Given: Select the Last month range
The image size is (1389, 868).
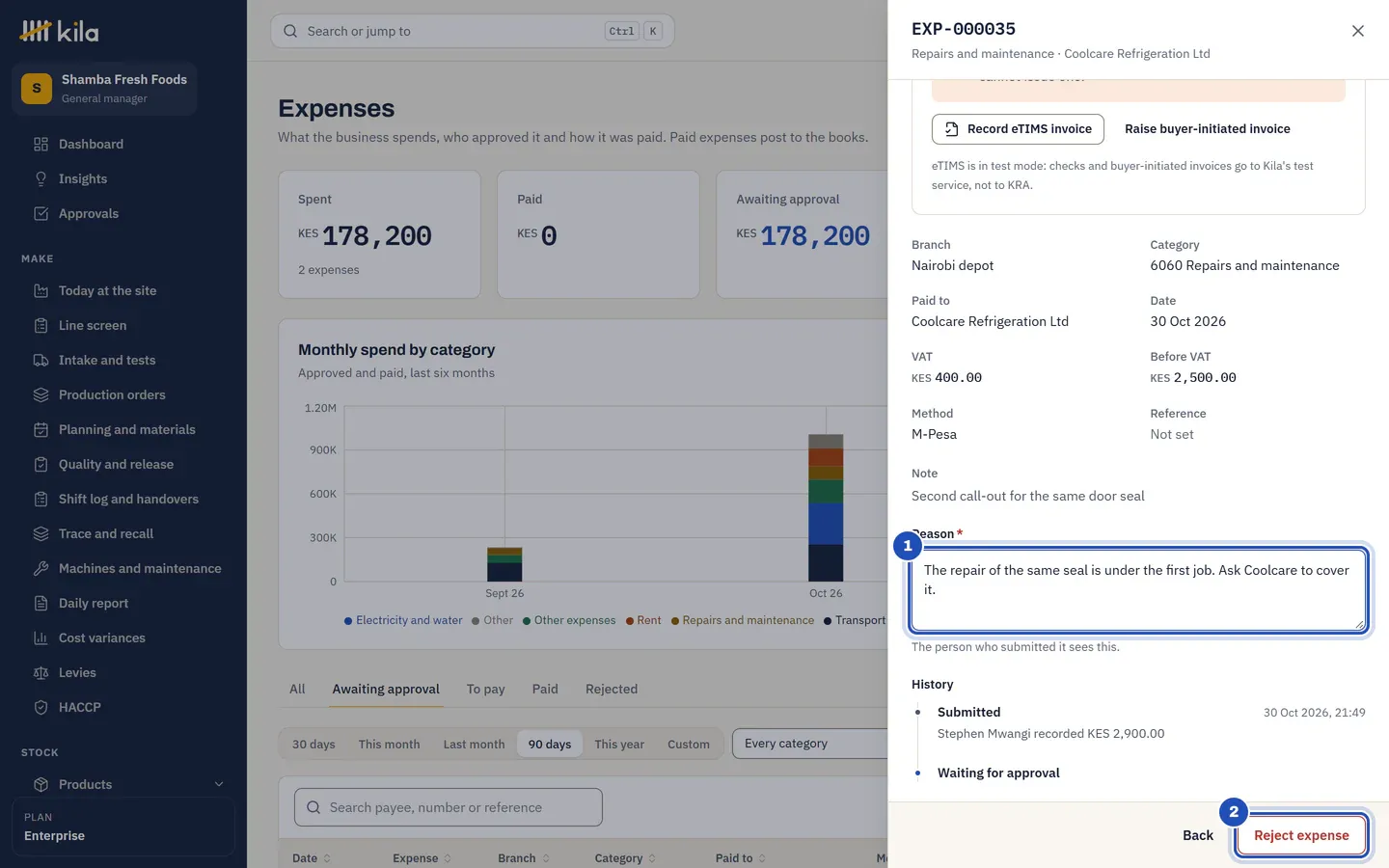Looking at the screenshot, I should [474, 744].
